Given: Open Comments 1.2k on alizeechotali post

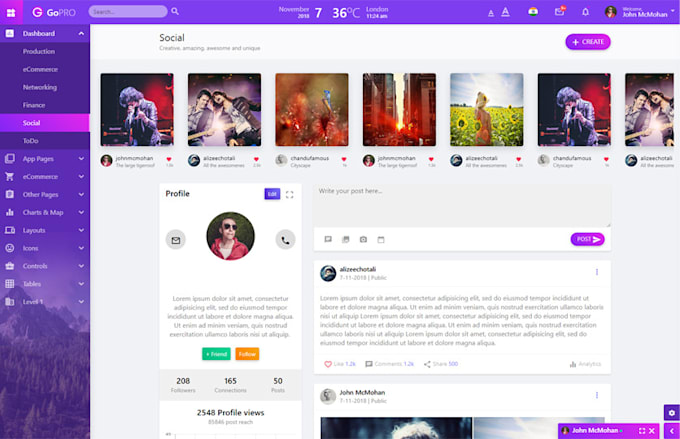Looking at the screenshot, I should [389, 364].
